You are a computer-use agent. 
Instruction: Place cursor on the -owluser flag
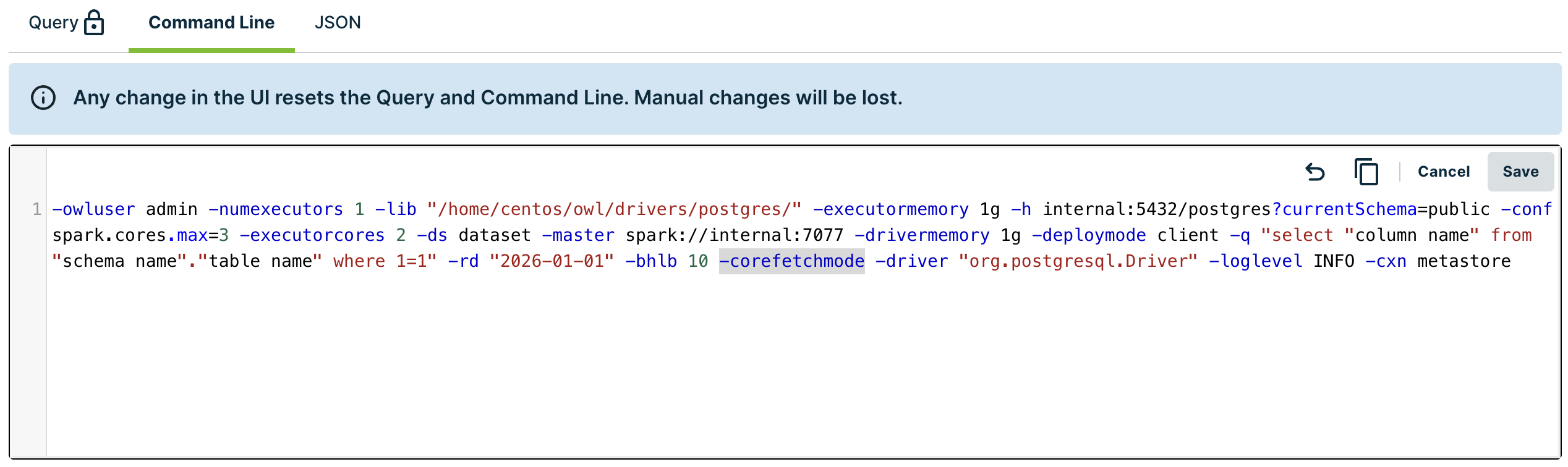pyautogui.click(x=93, y=209)
